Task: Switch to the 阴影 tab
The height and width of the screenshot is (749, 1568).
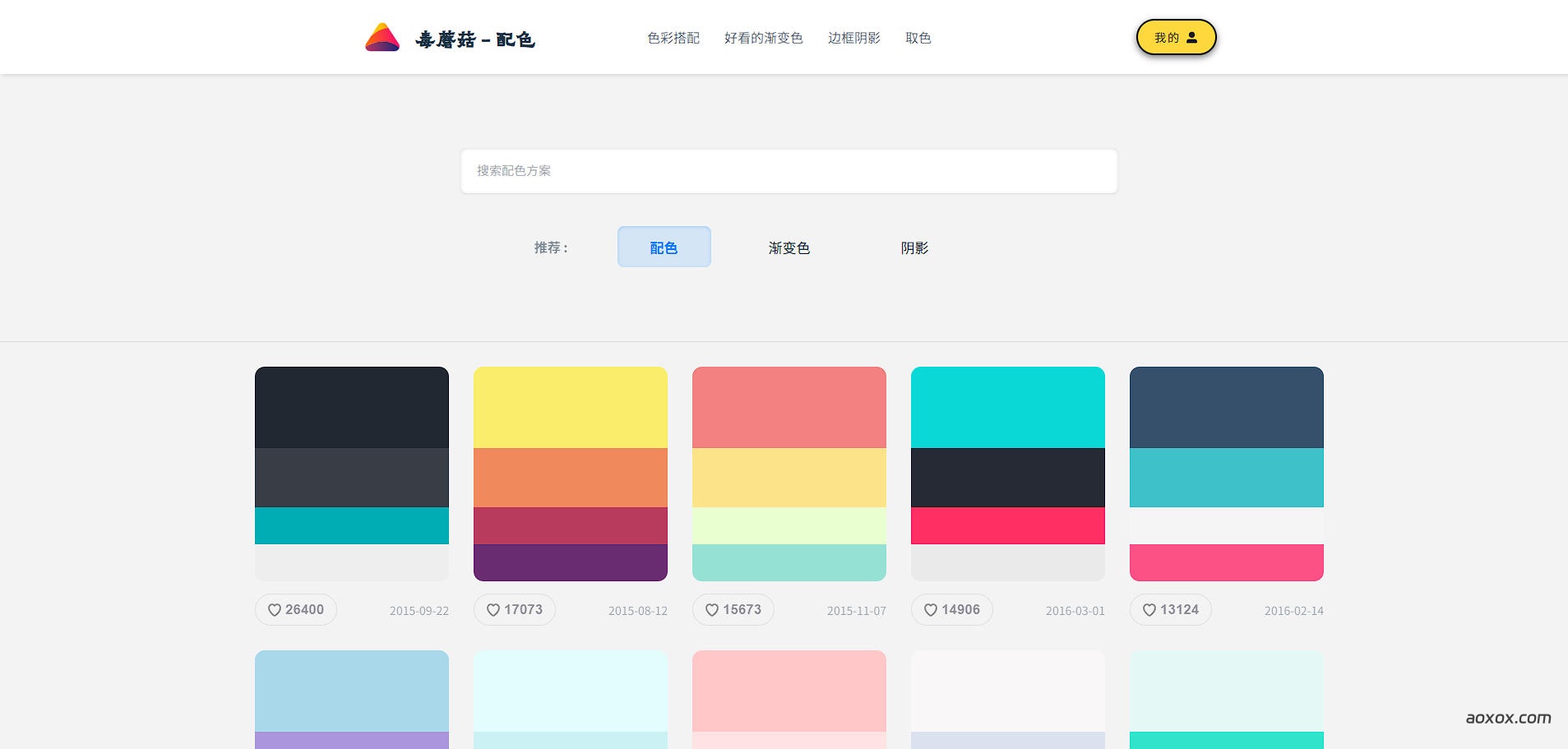Action: 914,247
